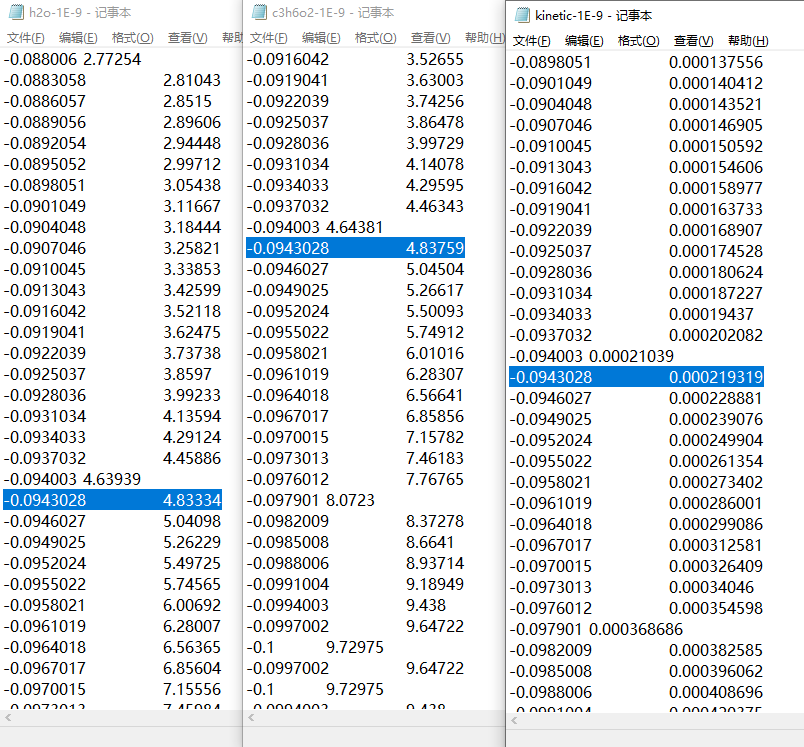Open 格式(O) menu in the h2o-1E-9 window
Image resolution: width=804 pixels, height=747 pixels.
coord(132,38)
